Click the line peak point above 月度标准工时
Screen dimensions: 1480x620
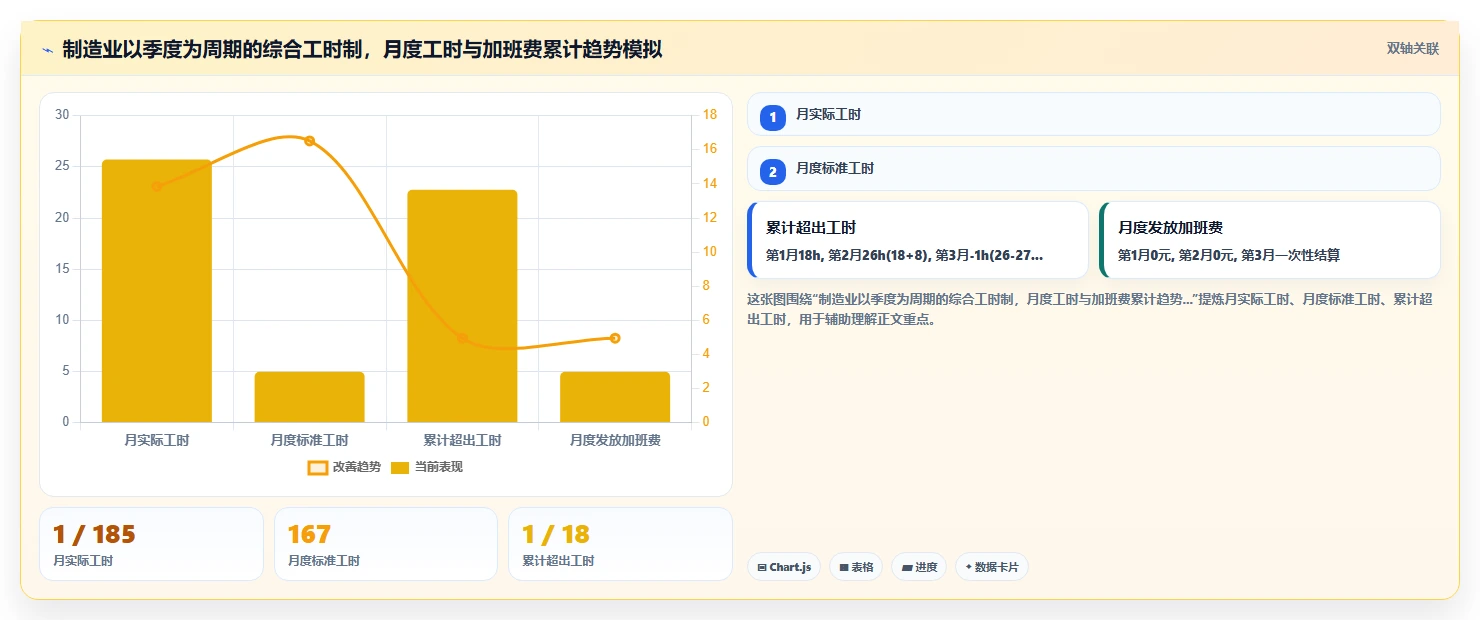click(x=309, y=141)
